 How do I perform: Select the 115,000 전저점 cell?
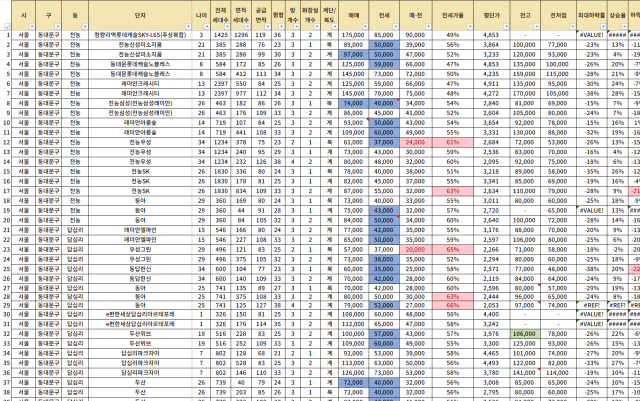pyautogui.click(x=558, y=74)
